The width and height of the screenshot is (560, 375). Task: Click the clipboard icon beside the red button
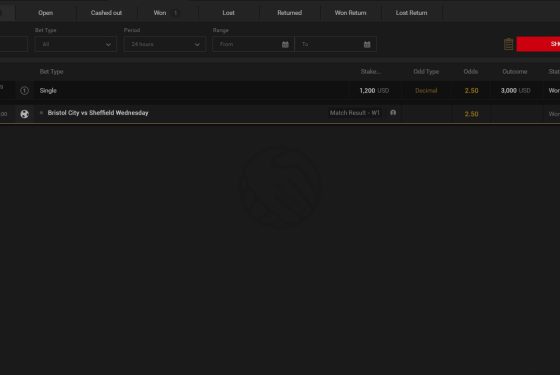[x=509, y=44]
